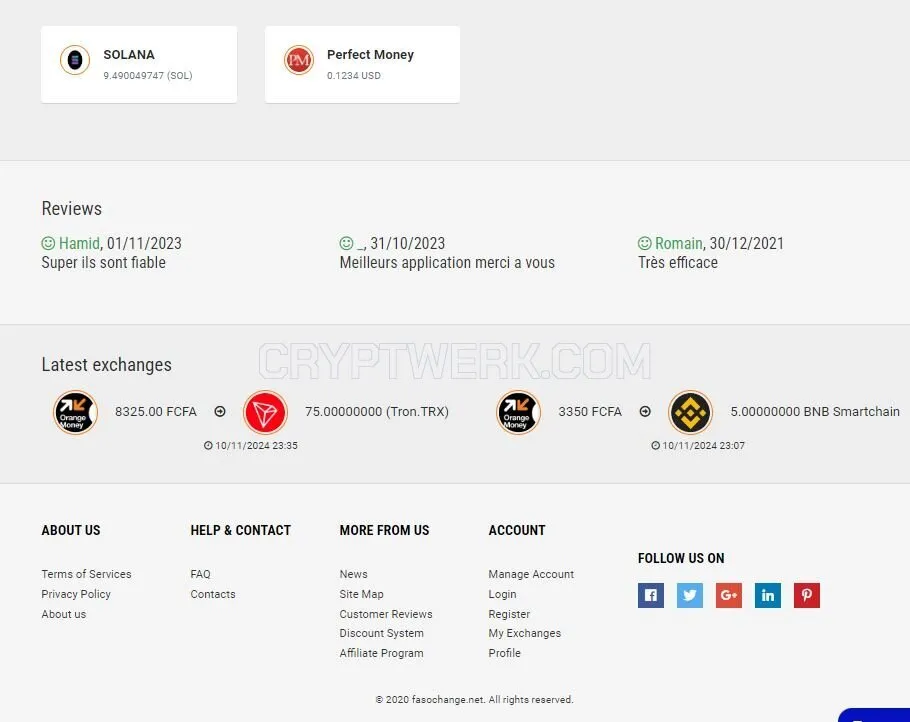Open Contacts link
910x722 pixels.
[212, 594]
